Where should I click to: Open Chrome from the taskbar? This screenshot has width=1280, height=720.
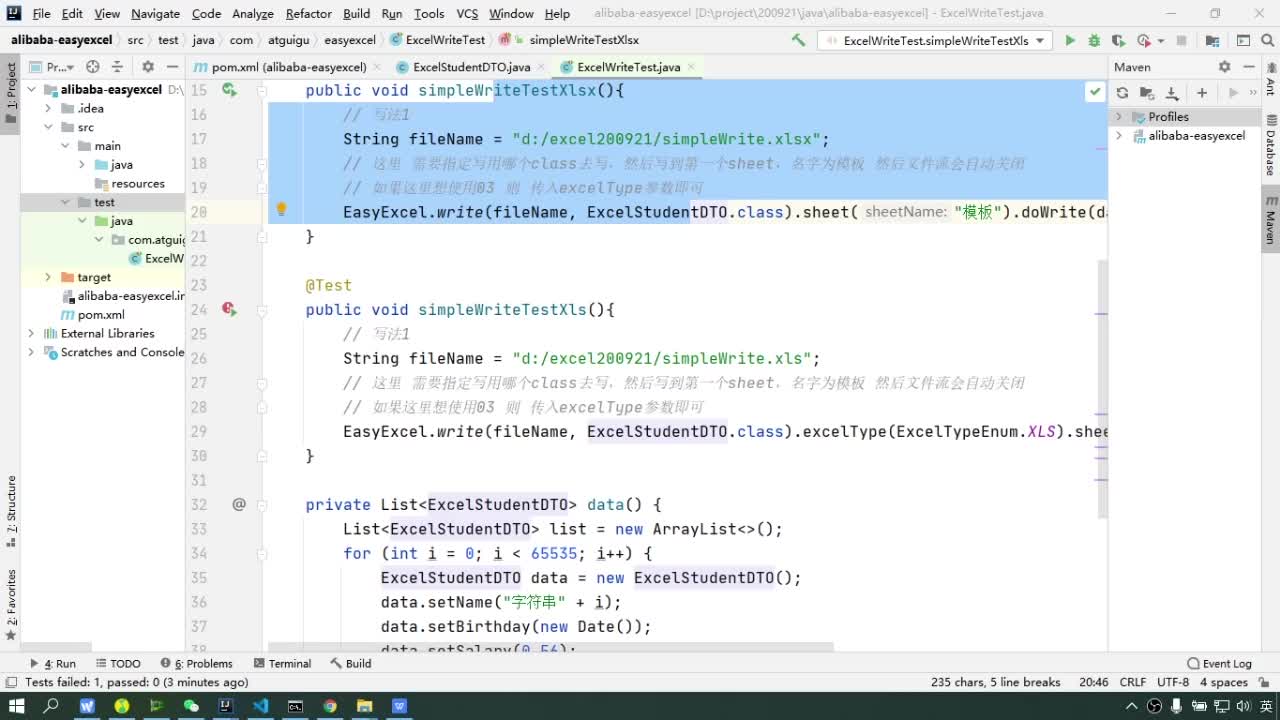pyautogui.click(x=330, y=706)
